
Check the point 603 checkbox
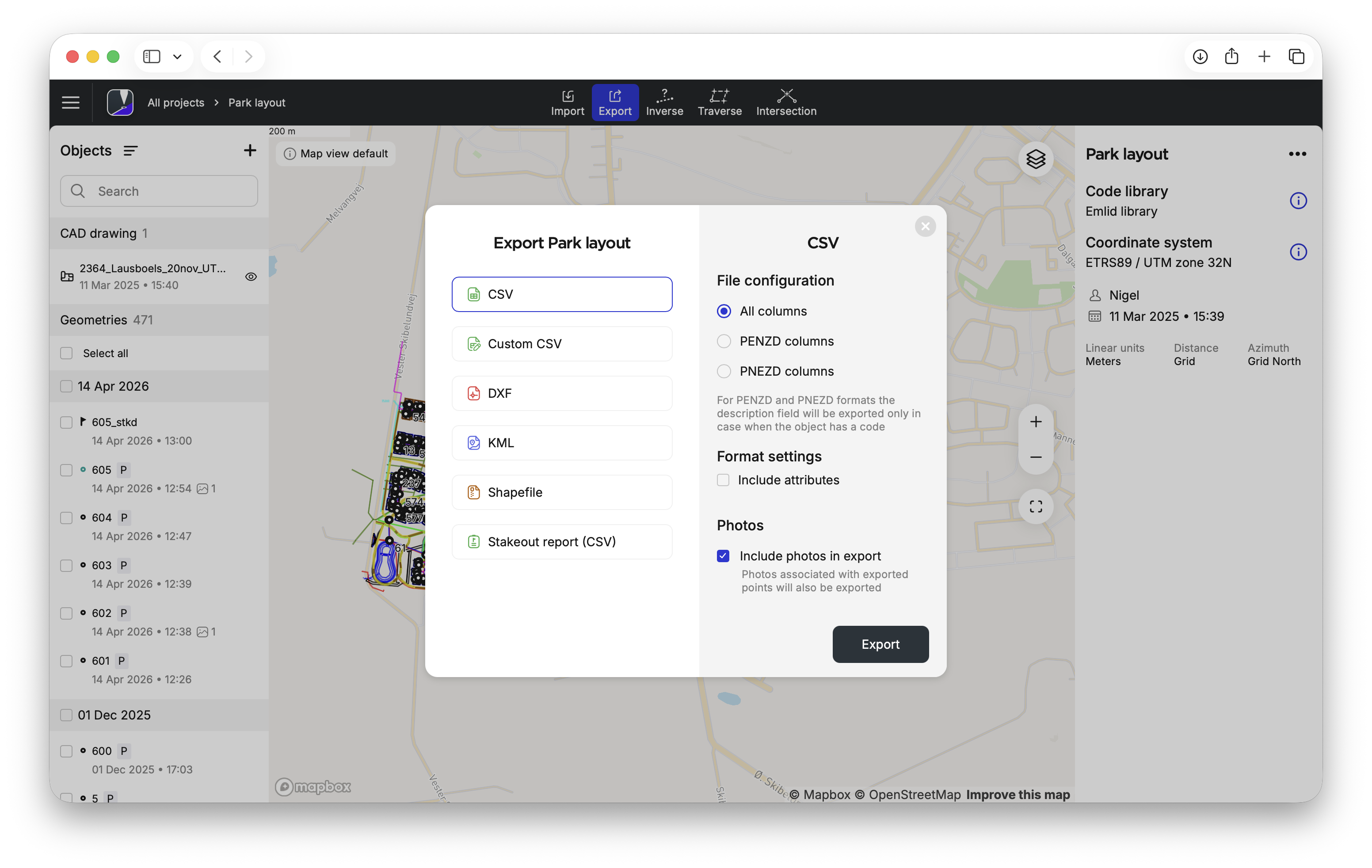67,565
